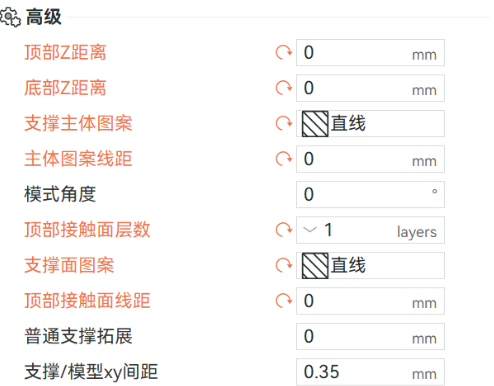Click the 高级 gear icon

pos(10,17)
